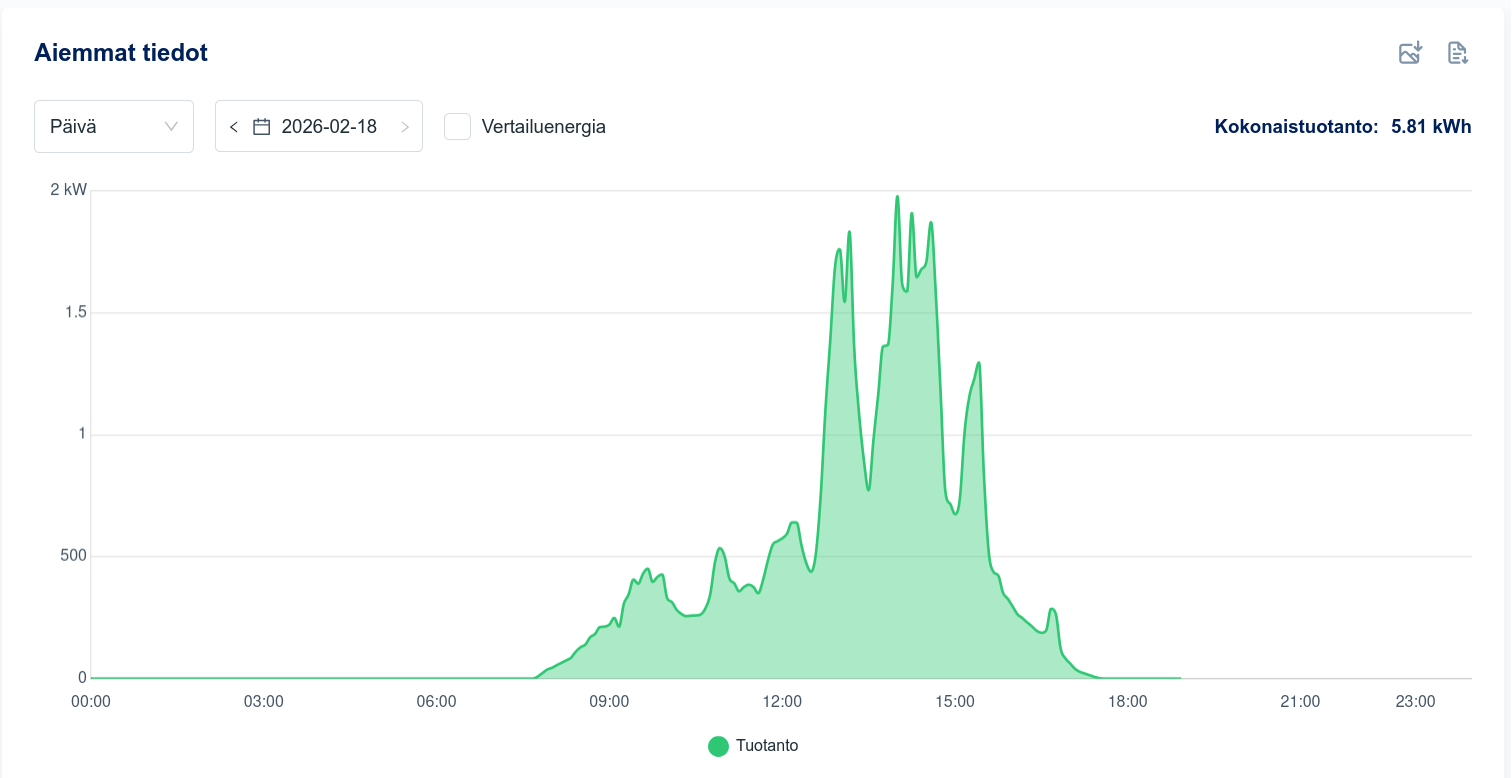
Task: Click the Aiemmat tiedot heading
Action: [x=121, y=53]
